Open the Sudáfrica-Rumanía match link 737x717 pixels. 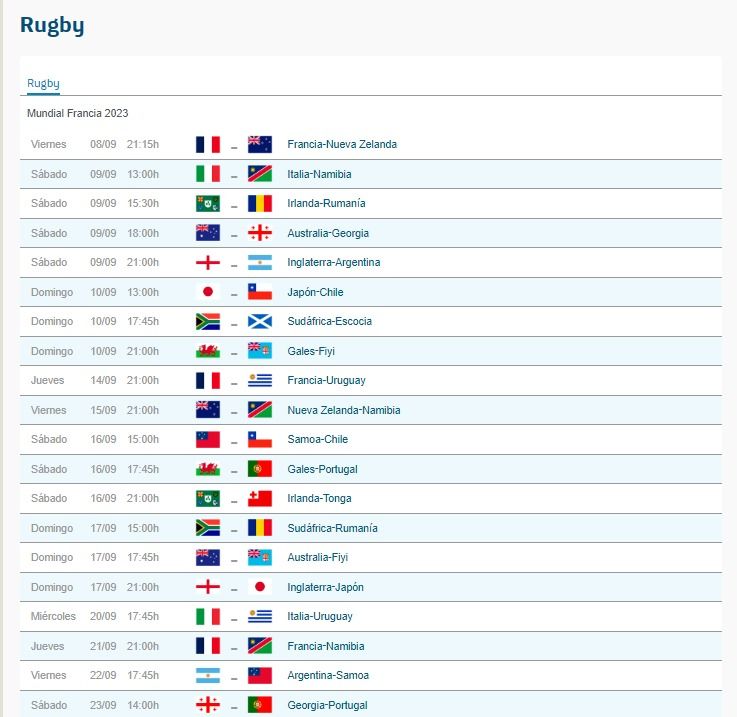[332, 528]
